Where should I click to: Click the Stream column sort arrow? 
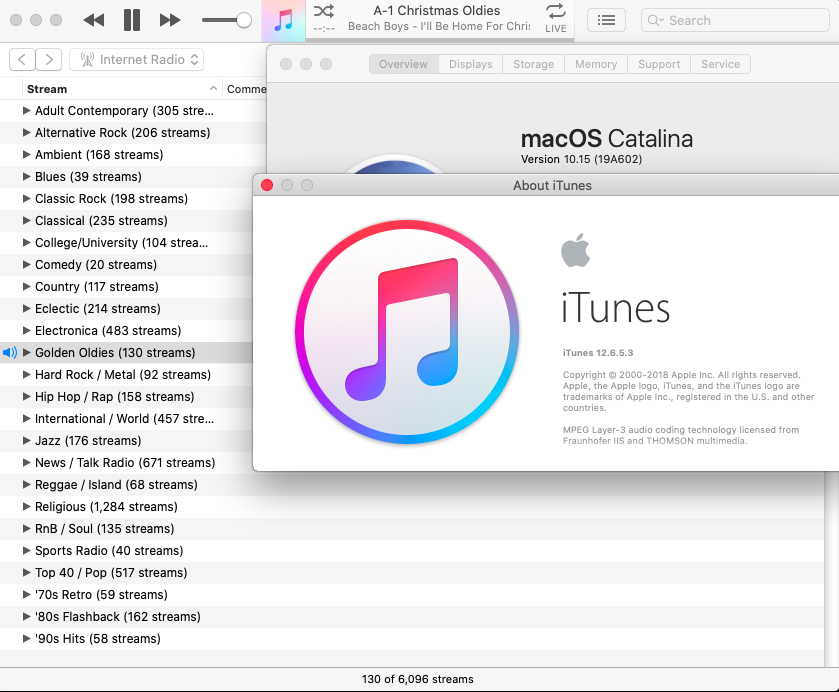click(x=213, y=88)
